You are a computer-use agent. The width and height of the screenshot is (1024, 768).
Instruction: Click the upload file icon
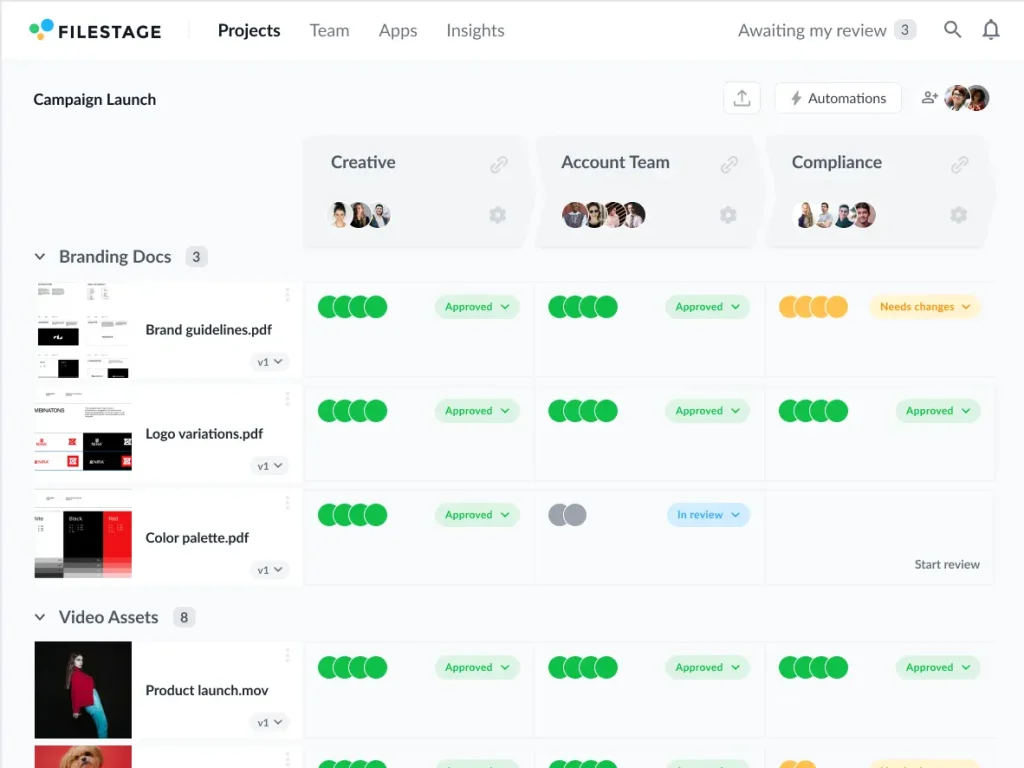(741, 98)
